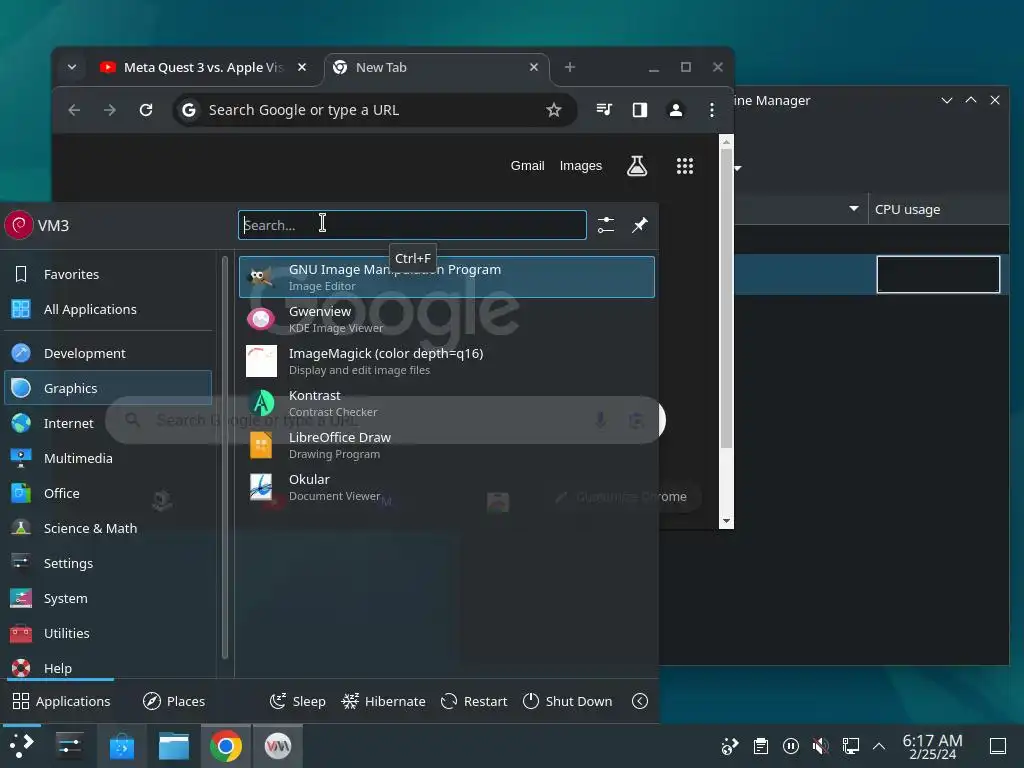Open Chrome media controls icon
This screenshot has width=1024, height=768.
[x=605, y=110]
